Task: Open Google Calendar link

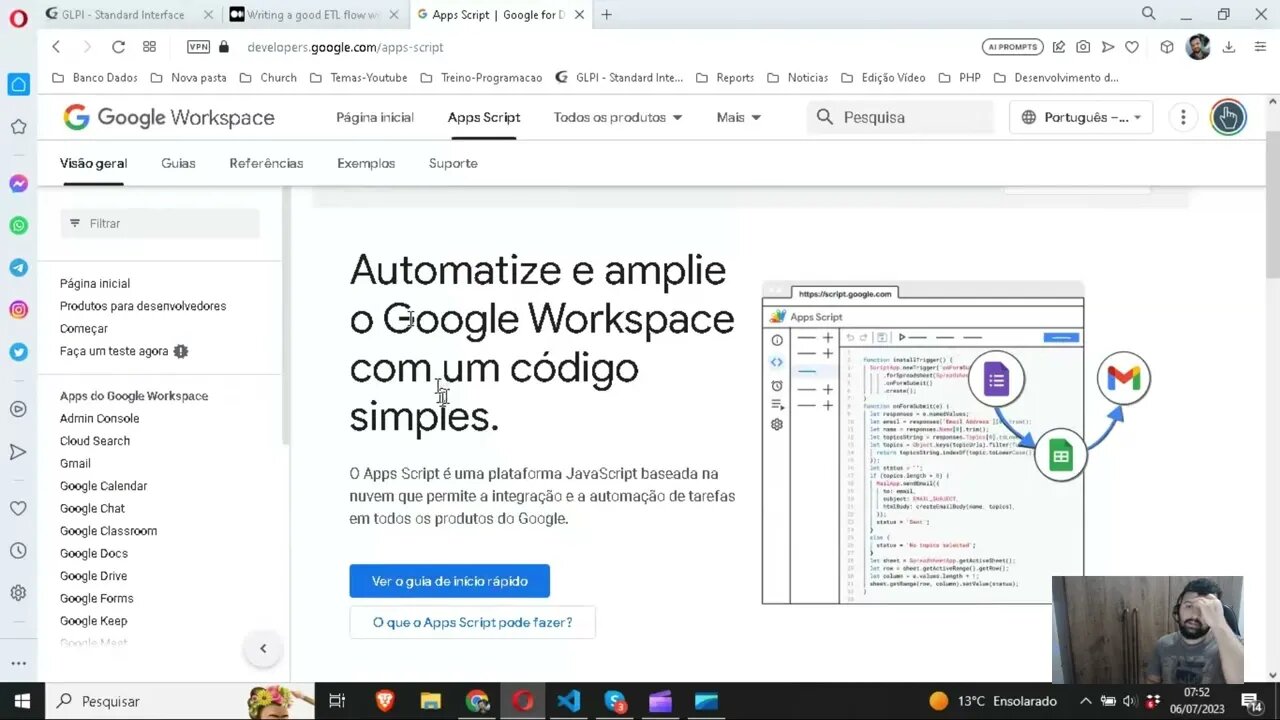Action: [103, 486]
